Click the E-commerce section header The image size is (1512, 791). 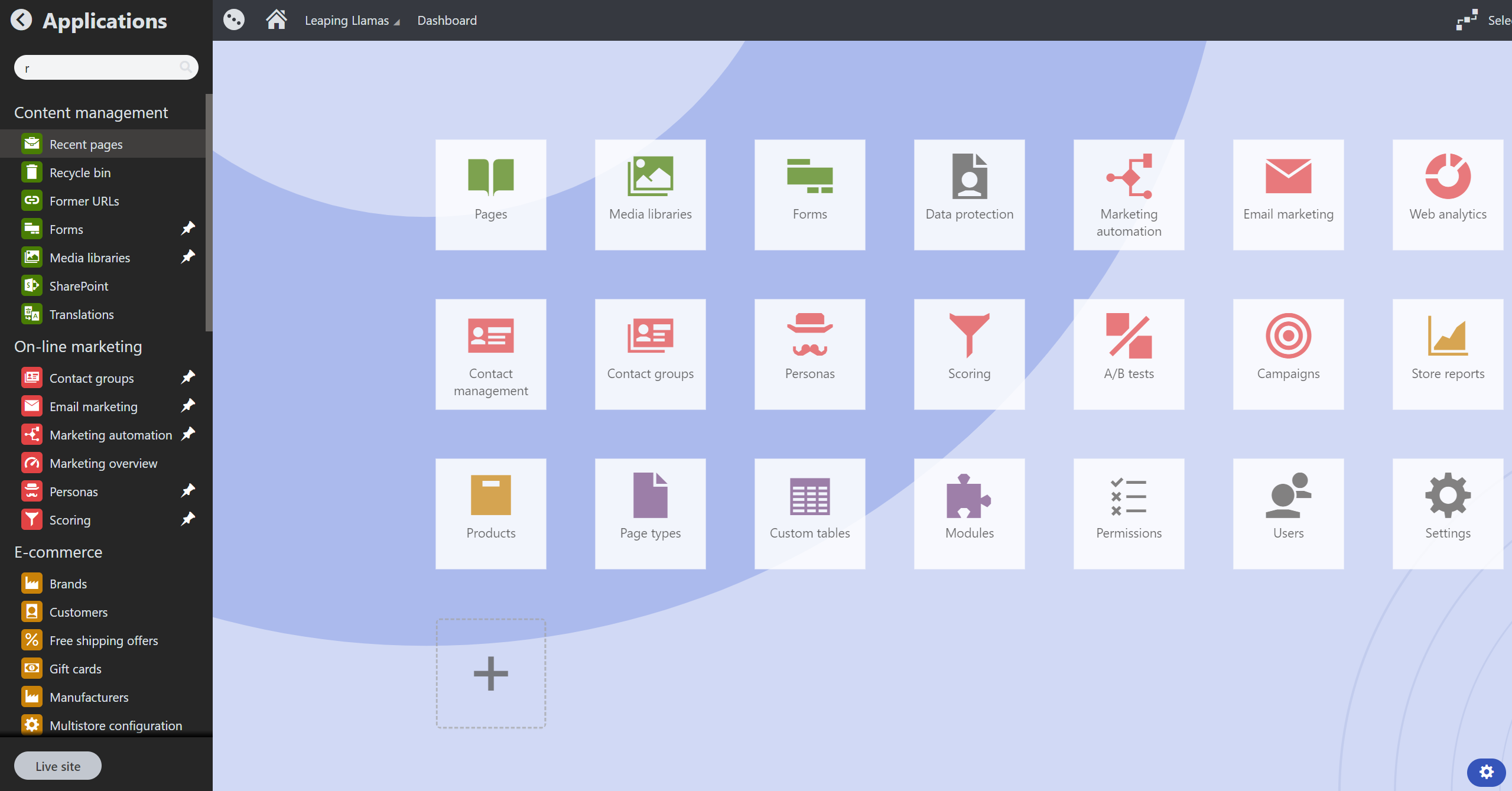(58, 552)
